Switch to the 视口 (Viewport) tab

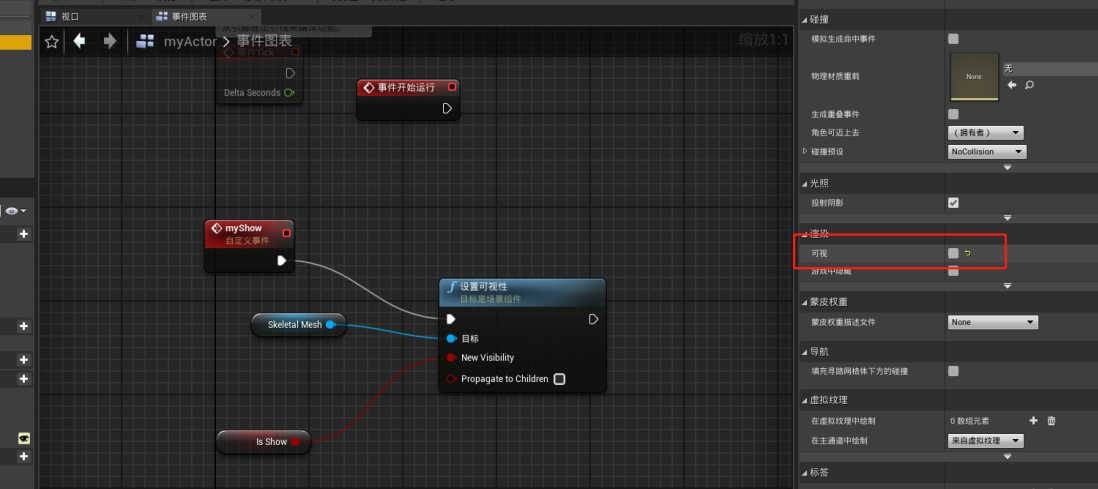click(69, 17)
